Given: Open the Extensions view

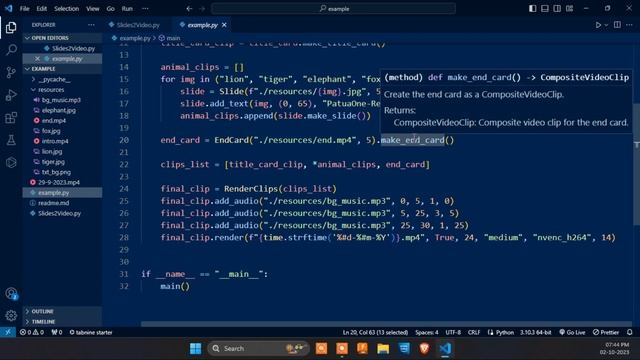Looking at the screenshot, I should 11,118.
